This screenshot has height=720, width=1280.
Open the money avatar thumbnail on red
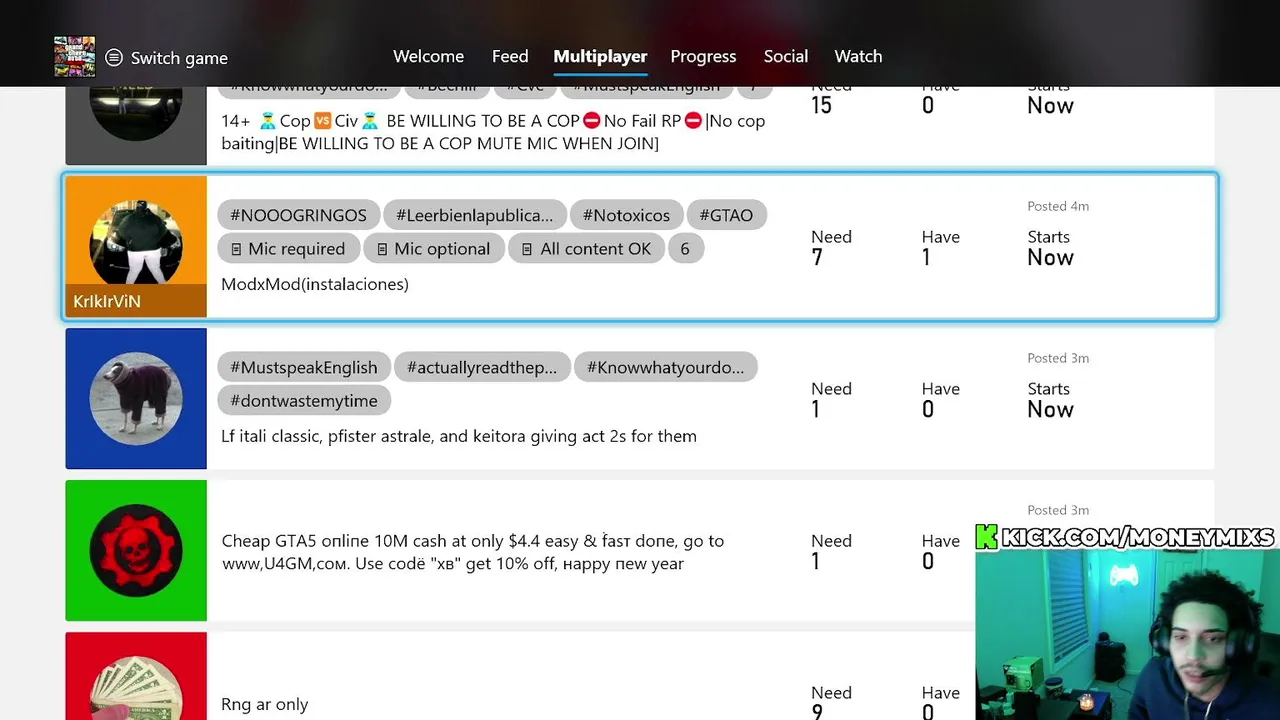pos(136,676)
